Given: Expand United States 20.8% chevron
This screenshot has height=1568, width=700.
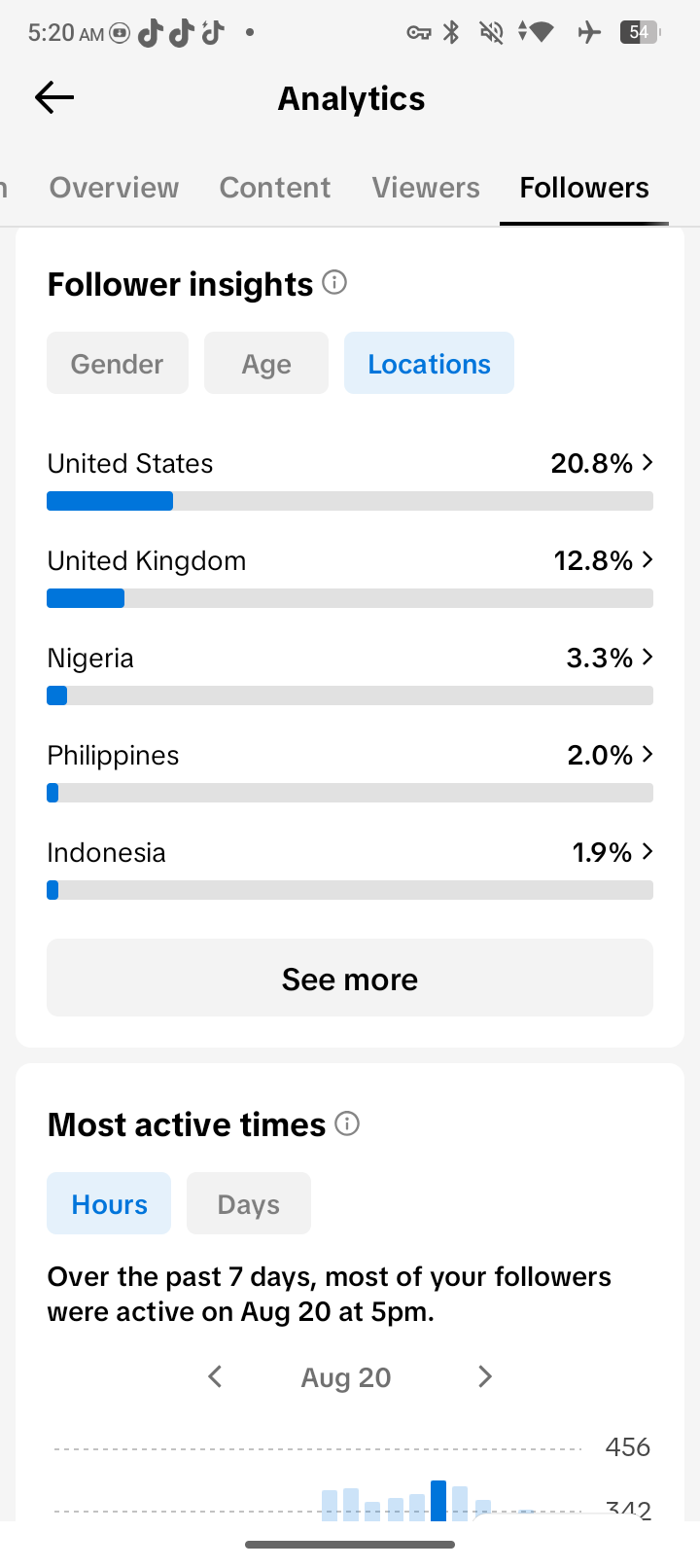Looking at the screenshot, I should [x=647, y=463].
